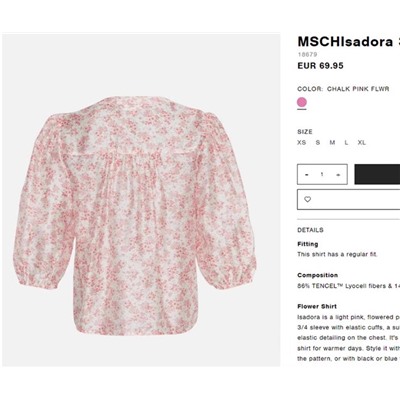Choose size XL
The height and width of the screenshot is (400, 400).
[362, 142]
